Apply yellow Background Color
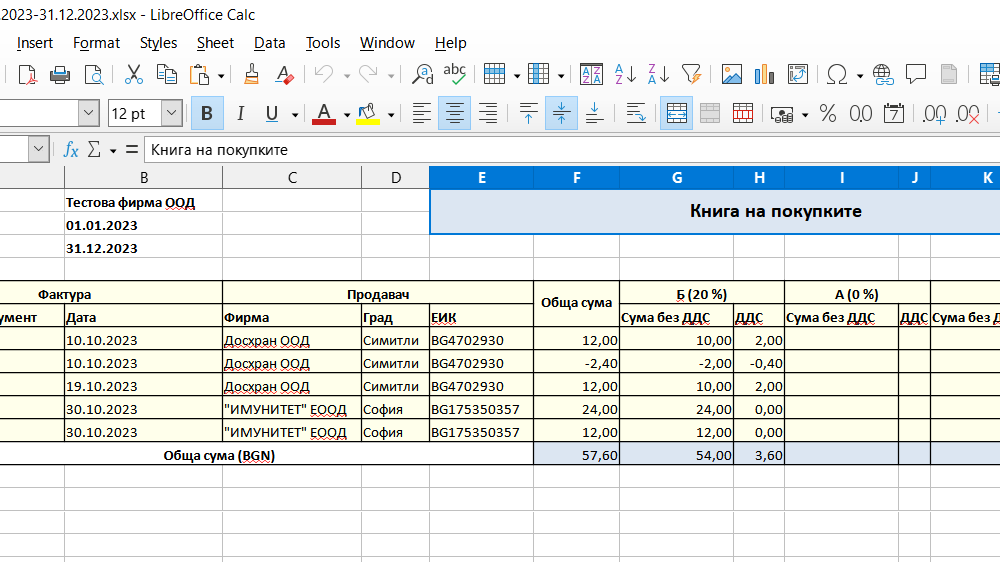Image resolution: width=1000 pixels, height=562 pixels. [368, 114]
